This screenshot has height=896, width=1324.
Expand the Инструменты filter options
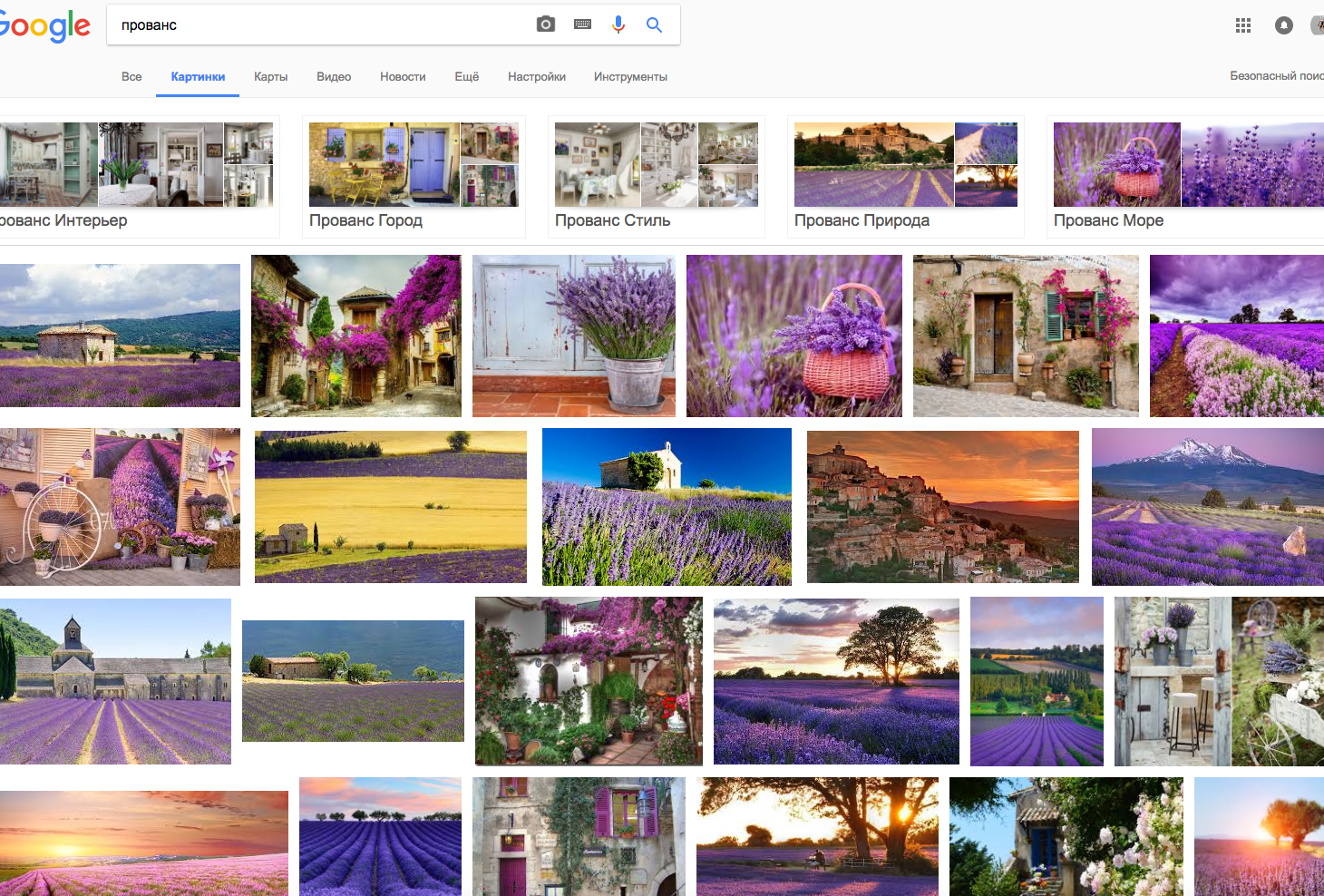(630, 77)
